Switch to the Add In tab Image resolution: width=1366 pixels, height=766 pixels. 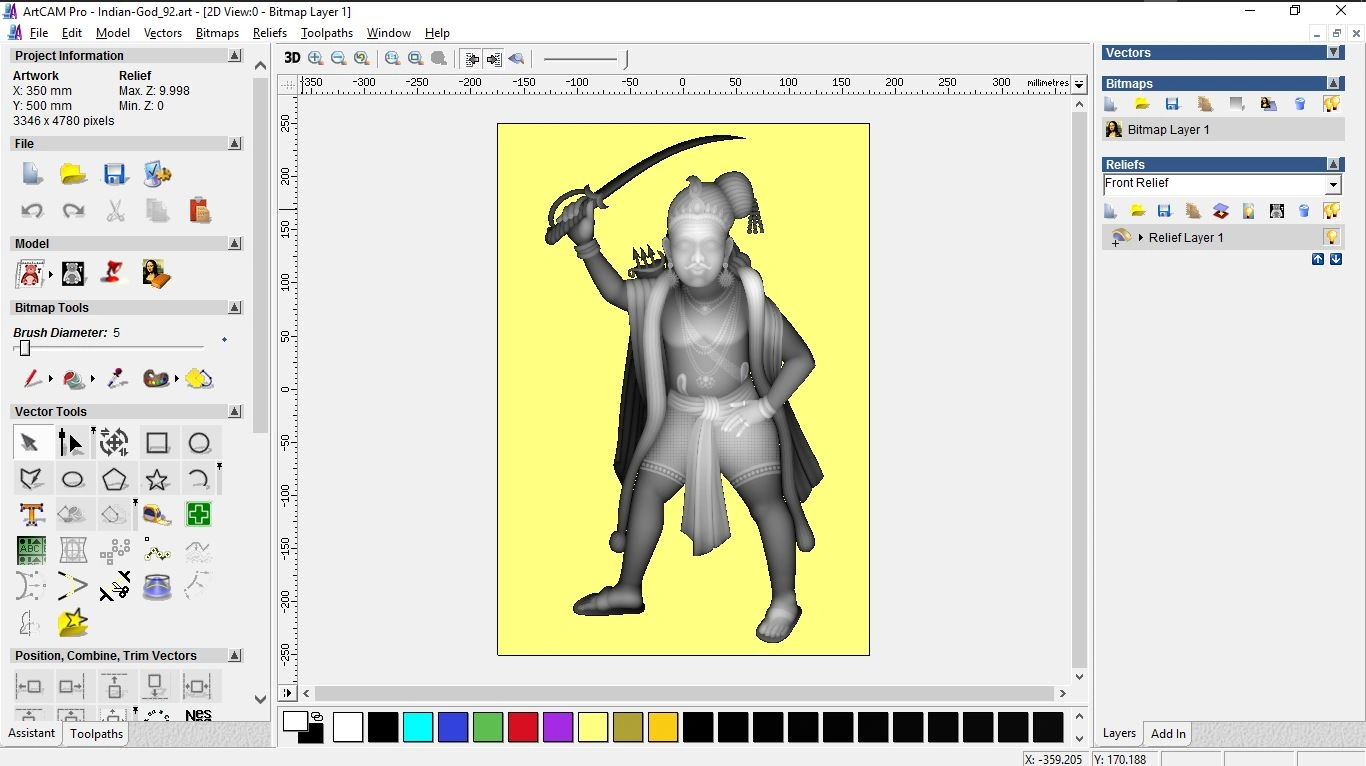tap(1167, 734)
